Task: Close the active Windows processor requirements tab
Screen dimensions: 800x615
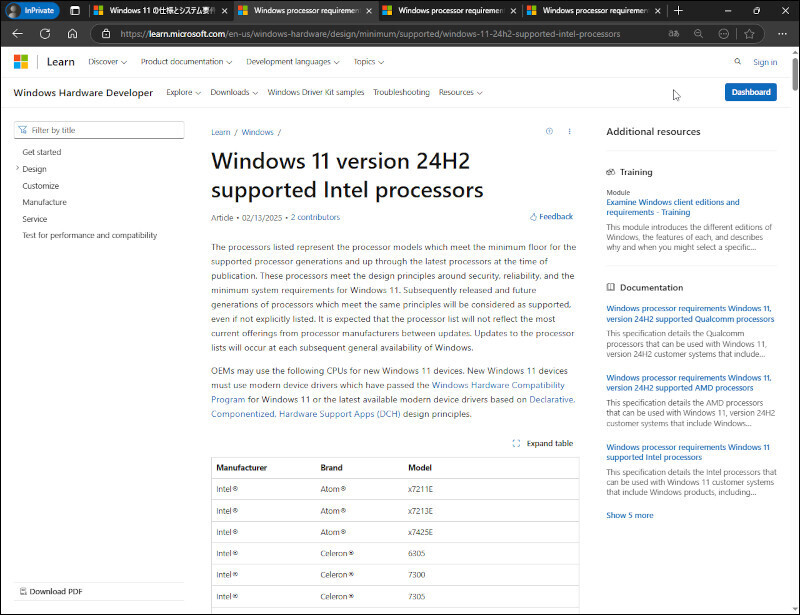Action: (x=369, y=11)
